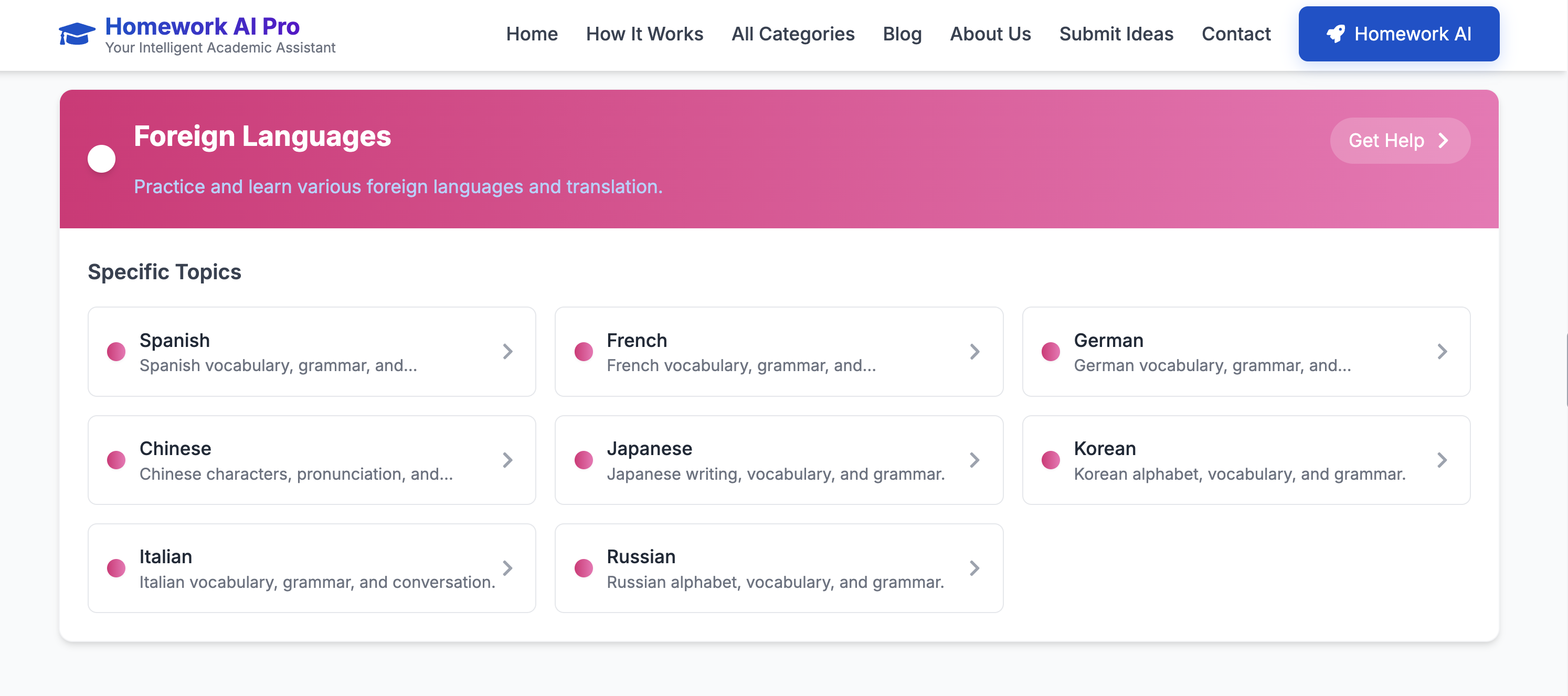Open the All Categories menu item
Image resolution: width=1568 pixels, height=696 pixels.
click(x=792, y=34)
